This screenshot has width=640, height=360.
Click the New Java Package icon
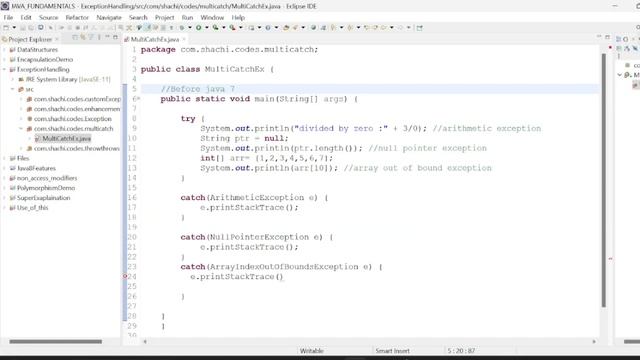(x=252, y=28)
